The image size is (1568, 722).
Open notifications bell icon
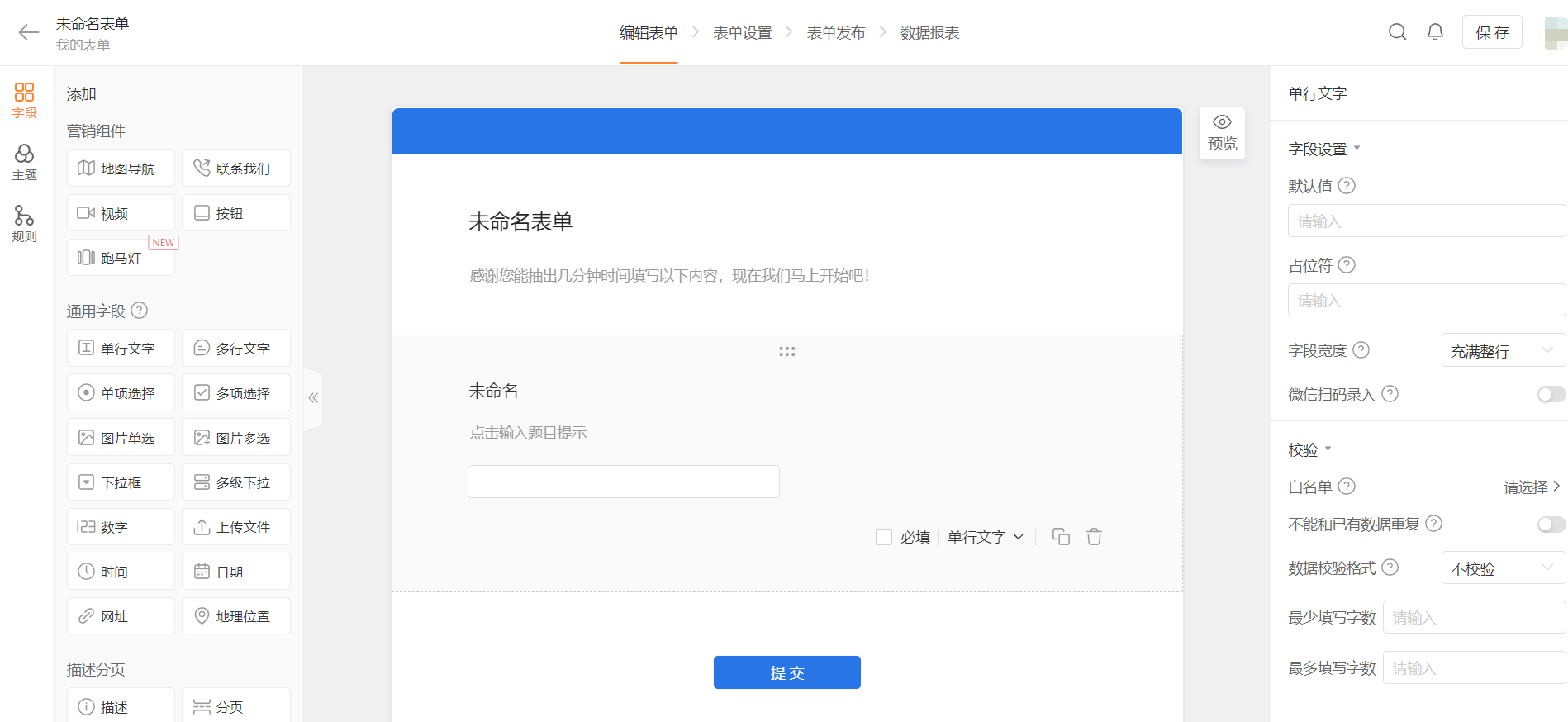coord(1435,32)
